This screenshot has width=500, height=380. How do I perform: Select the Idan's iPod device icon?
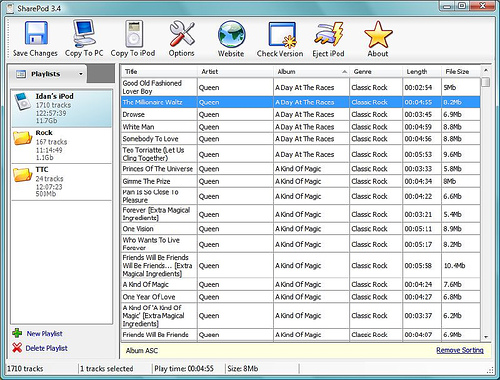coord(23,102)
